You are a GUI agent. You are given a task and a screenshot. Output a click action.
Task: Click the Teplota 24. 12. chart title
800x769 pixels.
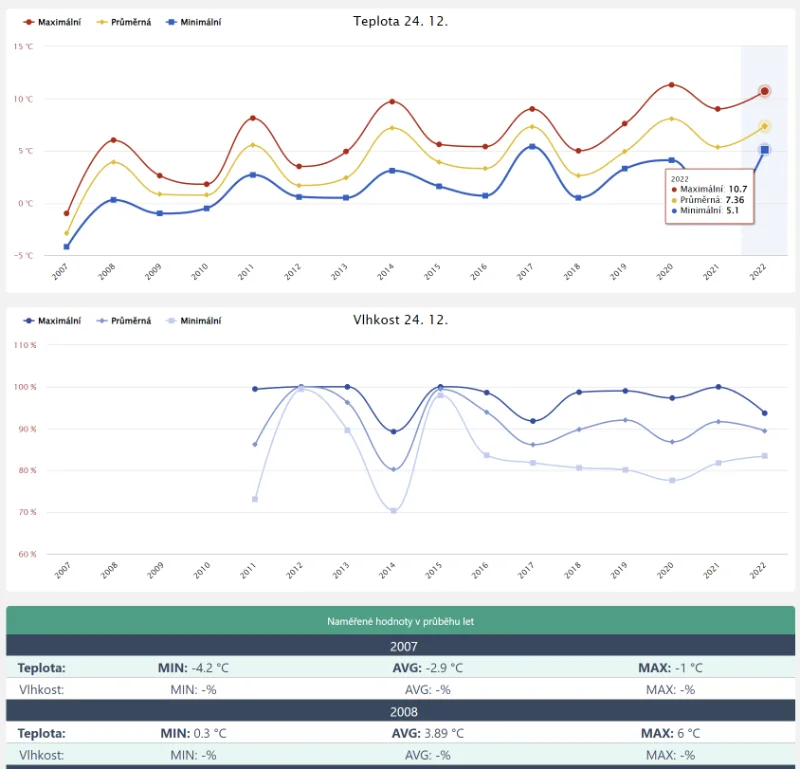[x=400, y=21]
